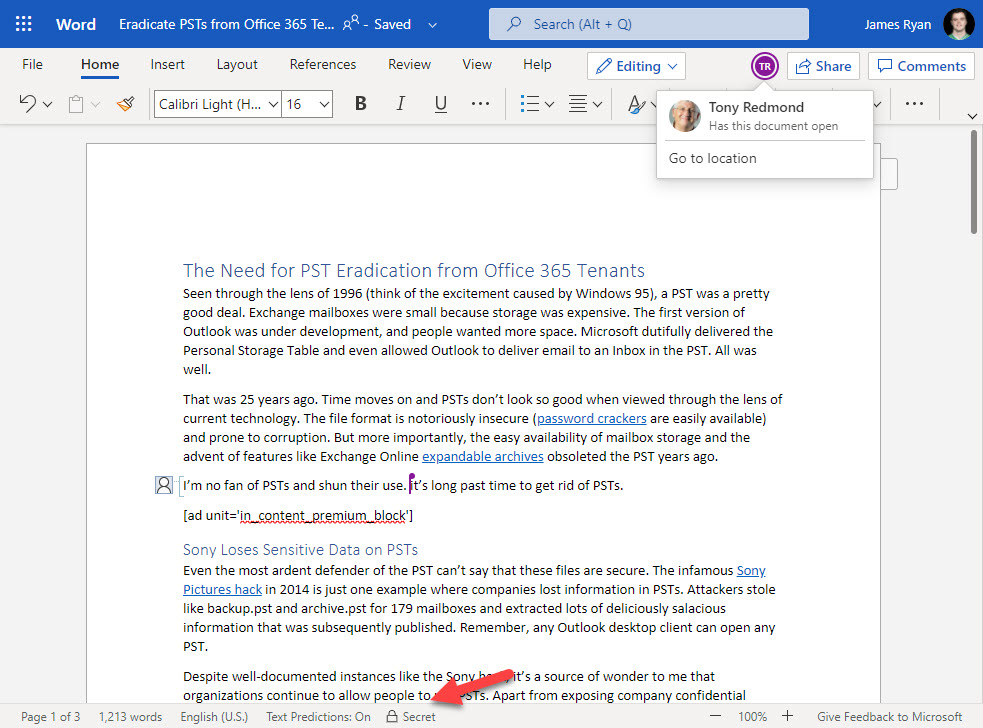Viewport: 983px width, 728px height.
Task: Click the Paste clipboard icon
Action: [x=76, y=104]
